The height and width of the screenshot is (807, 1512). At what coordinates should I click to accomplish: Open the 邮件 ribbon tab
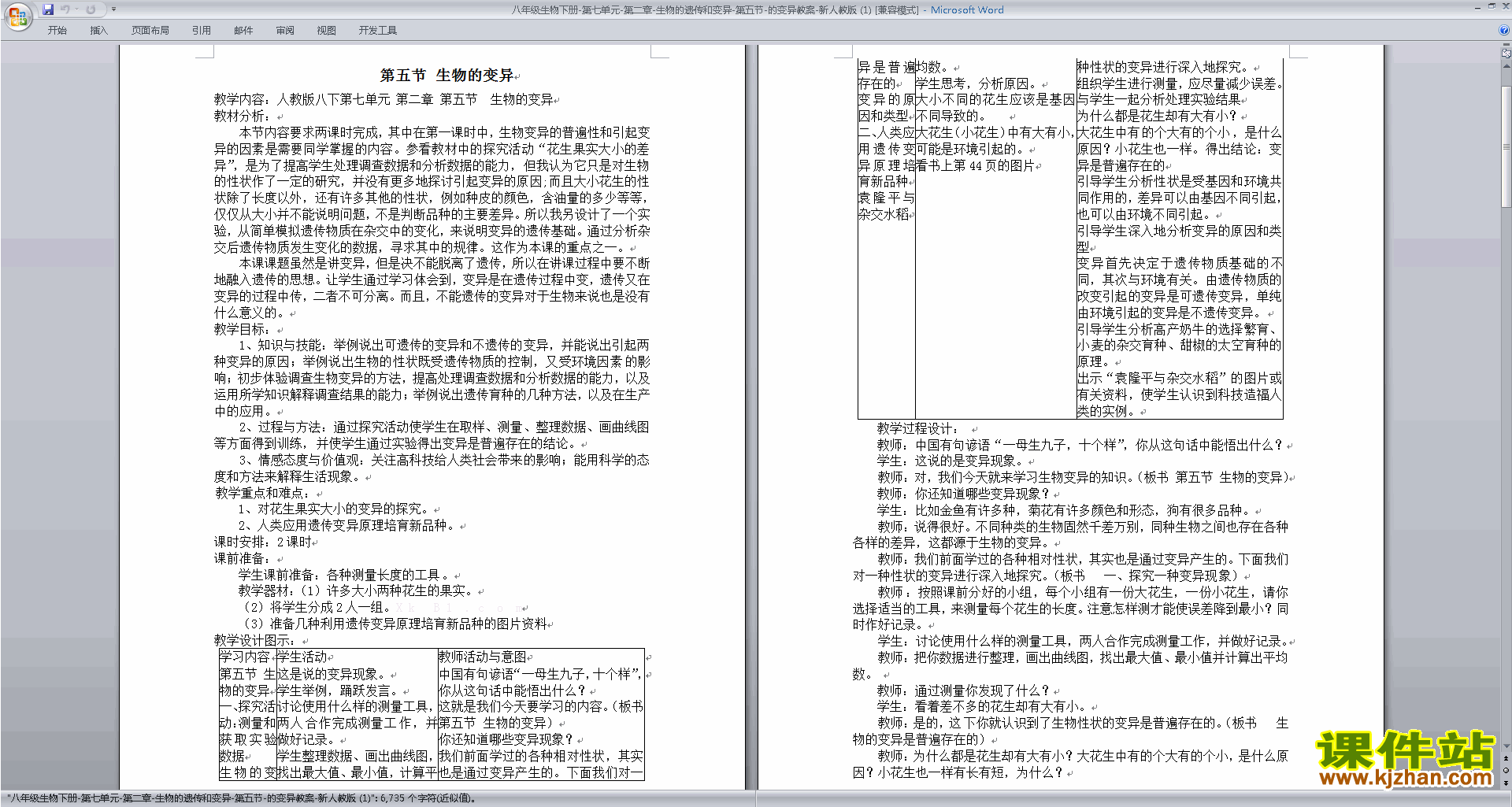(x=243, y=31)
